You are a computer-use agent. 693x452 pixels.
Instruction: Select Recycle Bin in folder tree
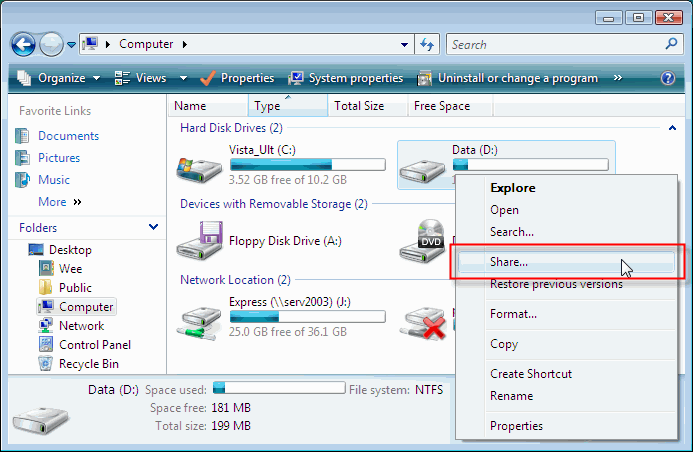(x=89, y=364)
